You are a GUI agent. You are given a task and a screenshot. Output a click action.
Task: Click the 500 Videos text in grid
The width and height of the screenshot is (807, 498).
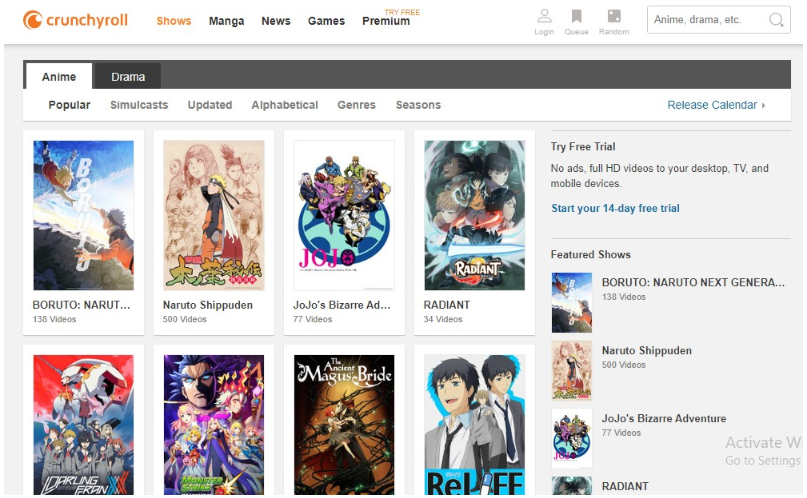coord(184,319)
